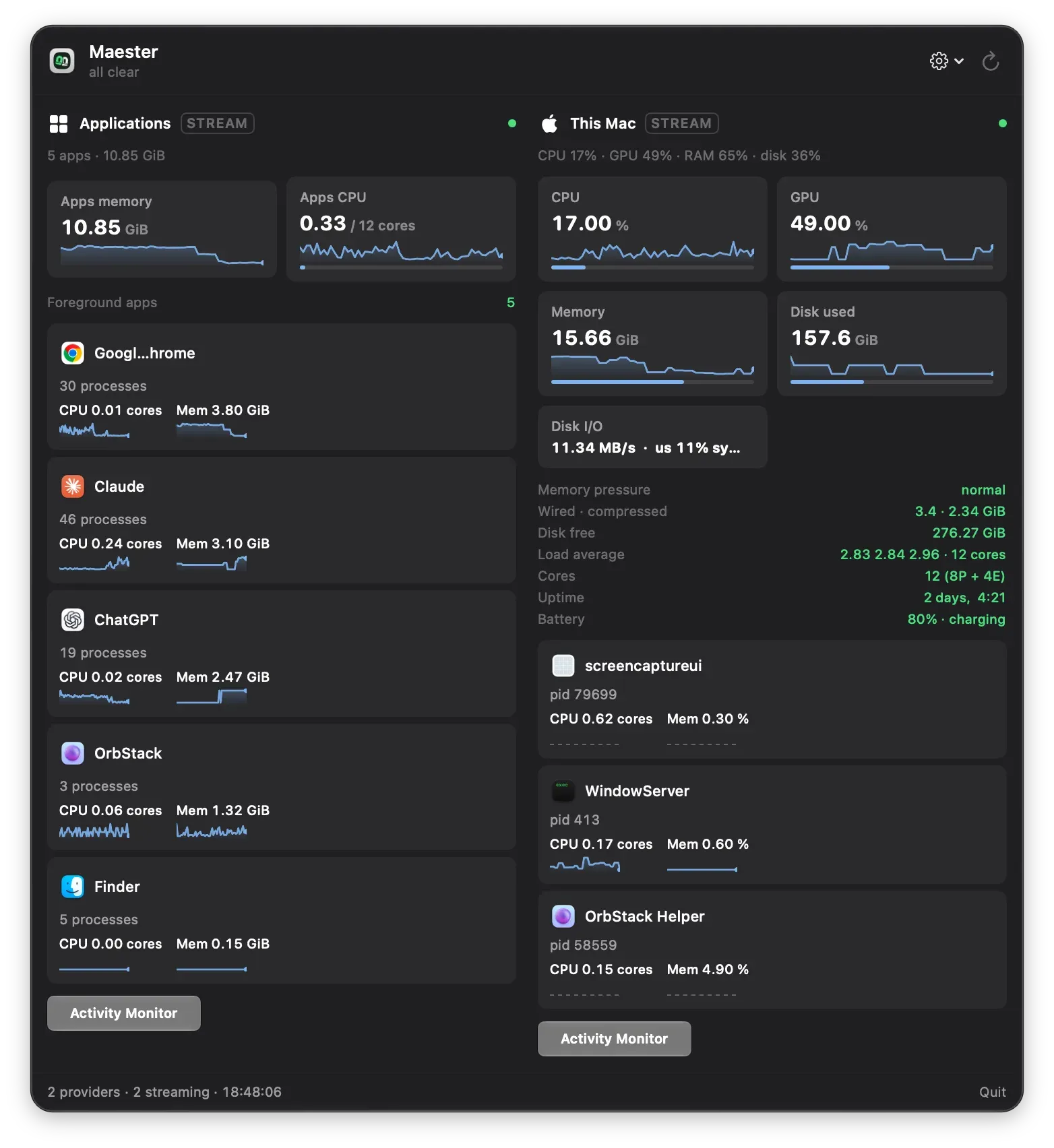Click the OrbStack app icon
The height and width of the screenshot is (1148, 1054).
tap(73, 753)
